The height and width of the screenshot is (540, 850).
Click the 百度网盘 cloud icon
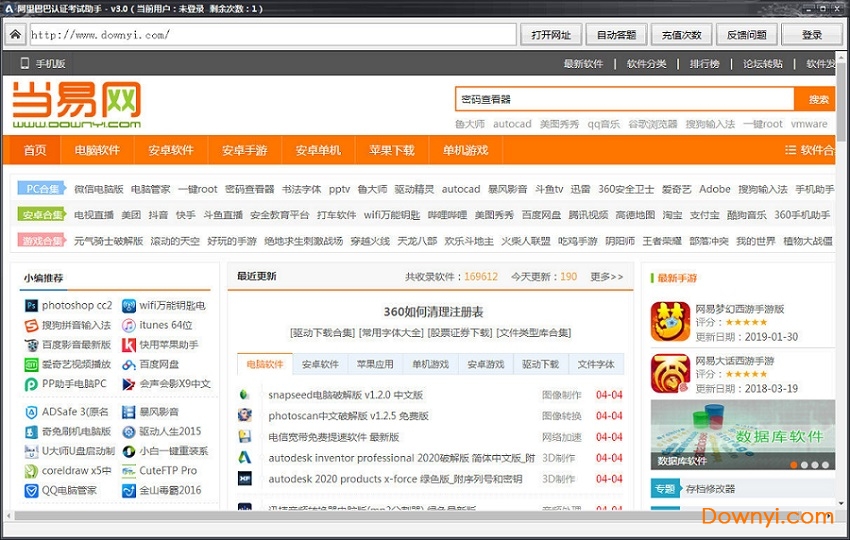coord(129,365)
